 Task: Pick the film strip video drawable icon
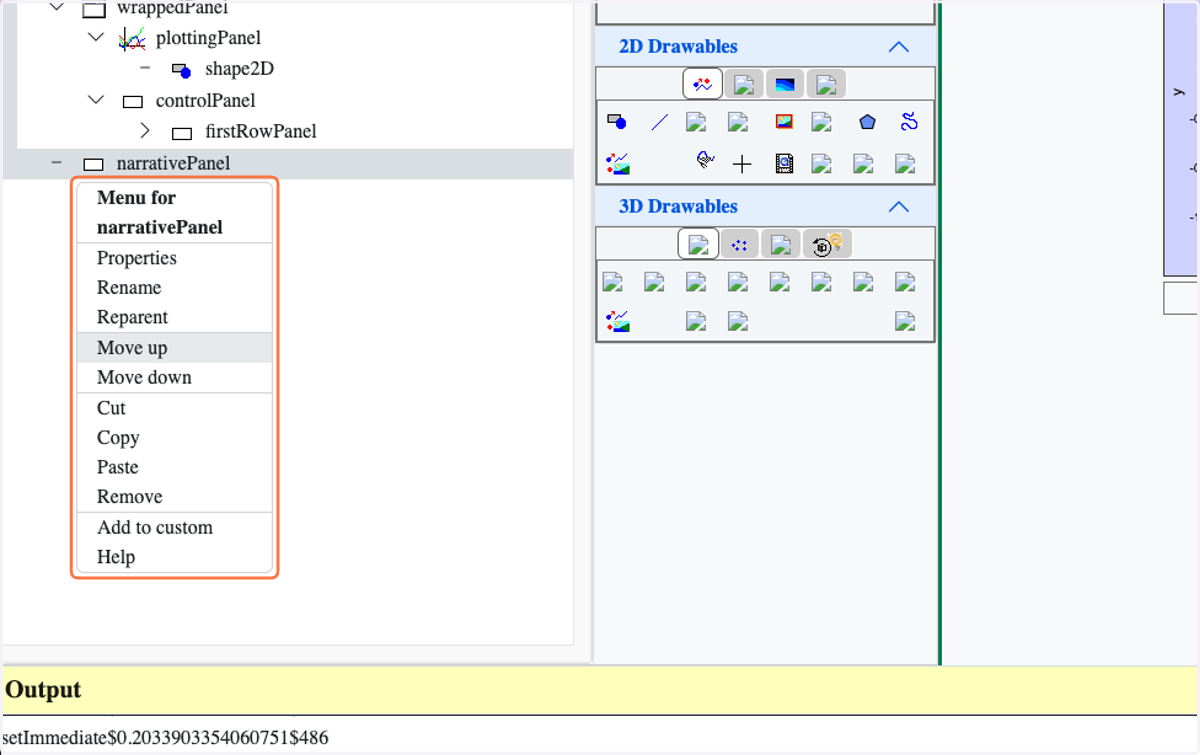click(784, 164)
